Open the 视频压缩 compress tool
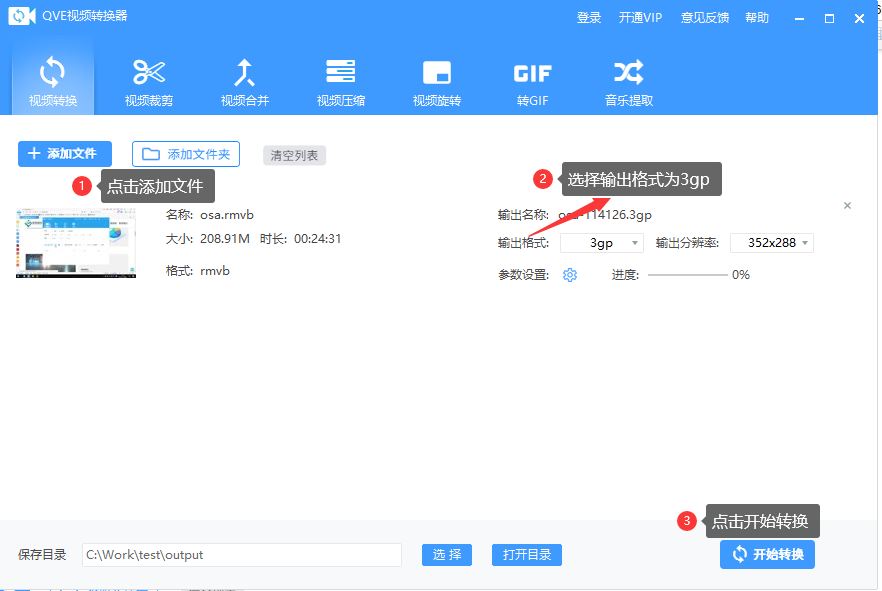The width and height of the screenshot is (882, 591). coord(341,81)
